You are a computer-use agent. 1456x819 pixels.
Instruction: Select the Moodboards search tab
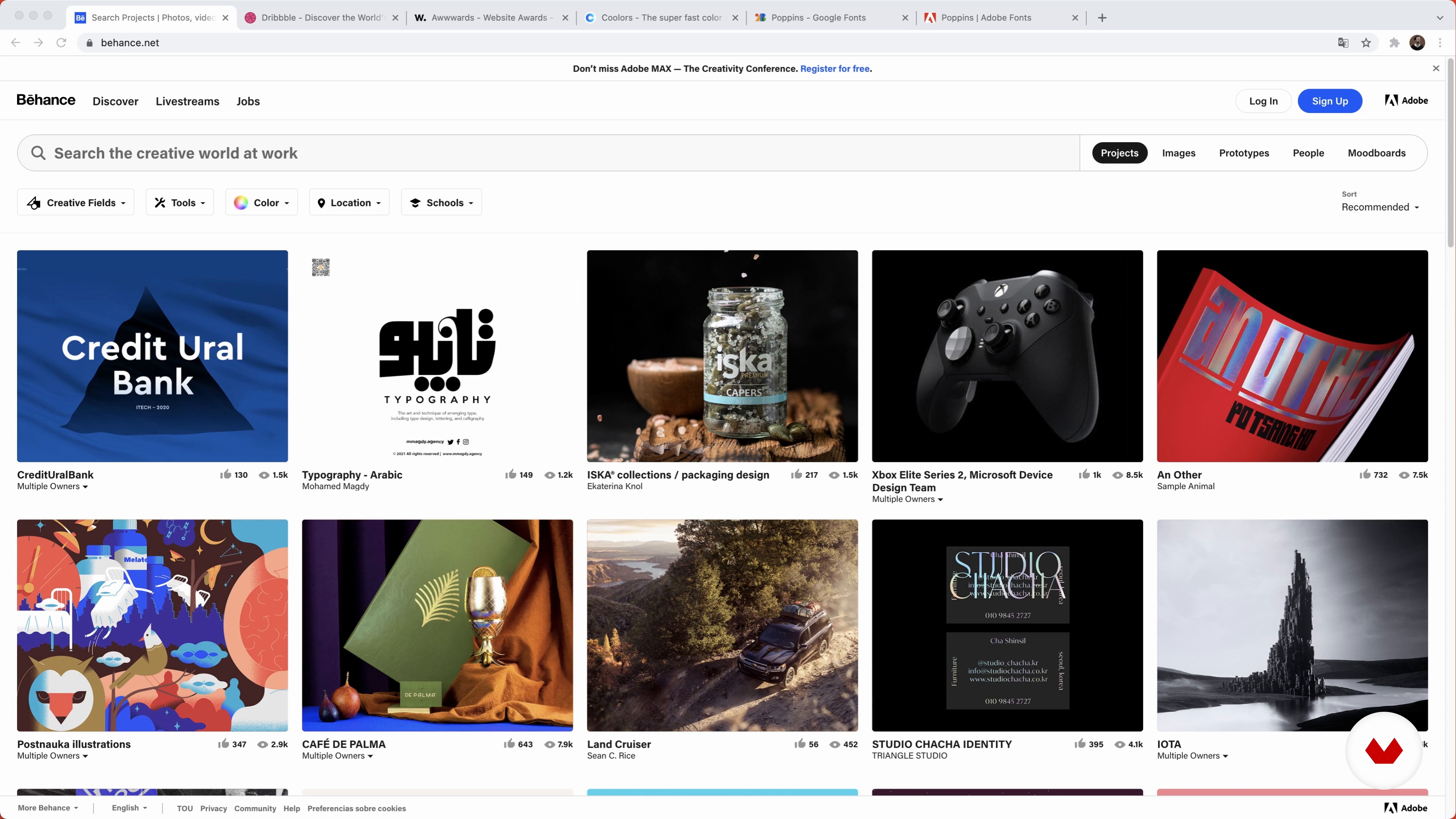(1377, 153)
